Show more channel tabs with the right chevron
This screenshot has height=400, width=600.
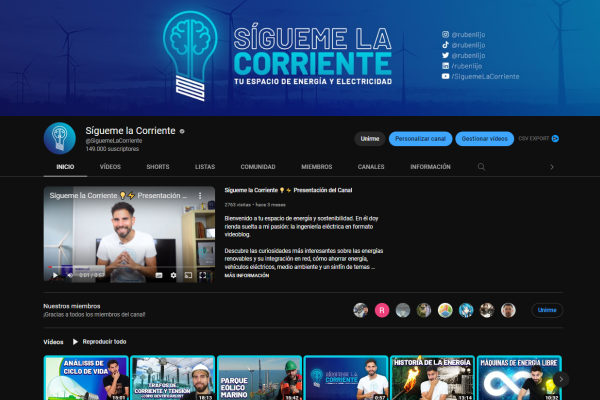(552, 167)
